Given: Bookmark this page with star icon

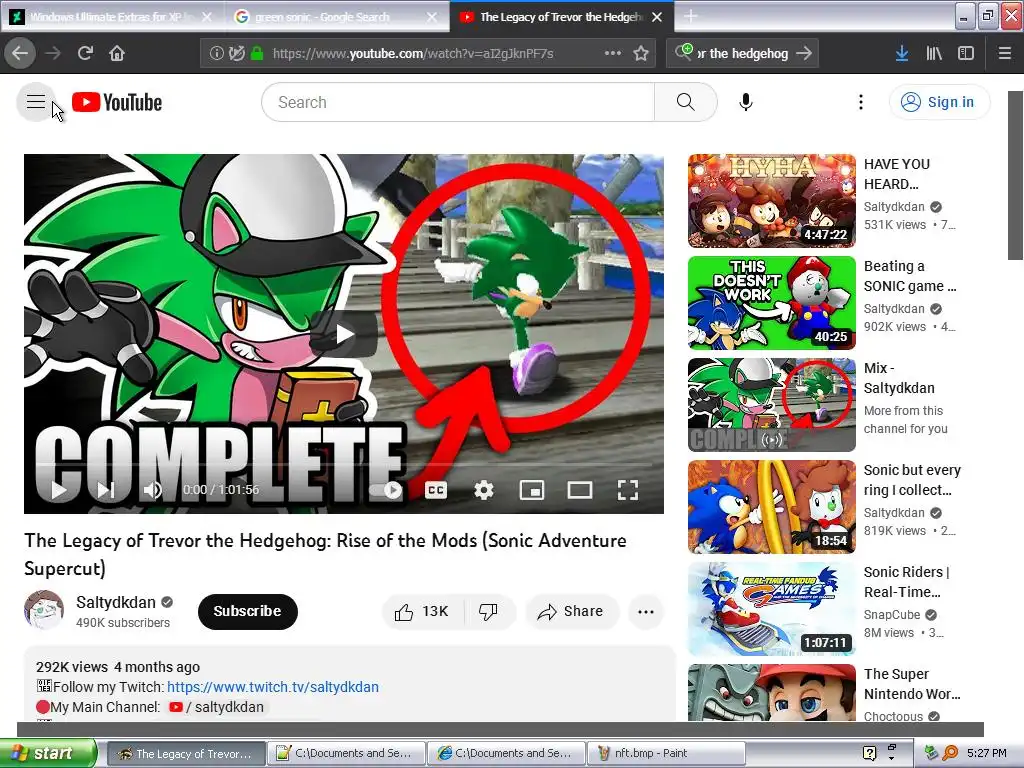Looking at the screenshot, I should click(x=641, y=53).
